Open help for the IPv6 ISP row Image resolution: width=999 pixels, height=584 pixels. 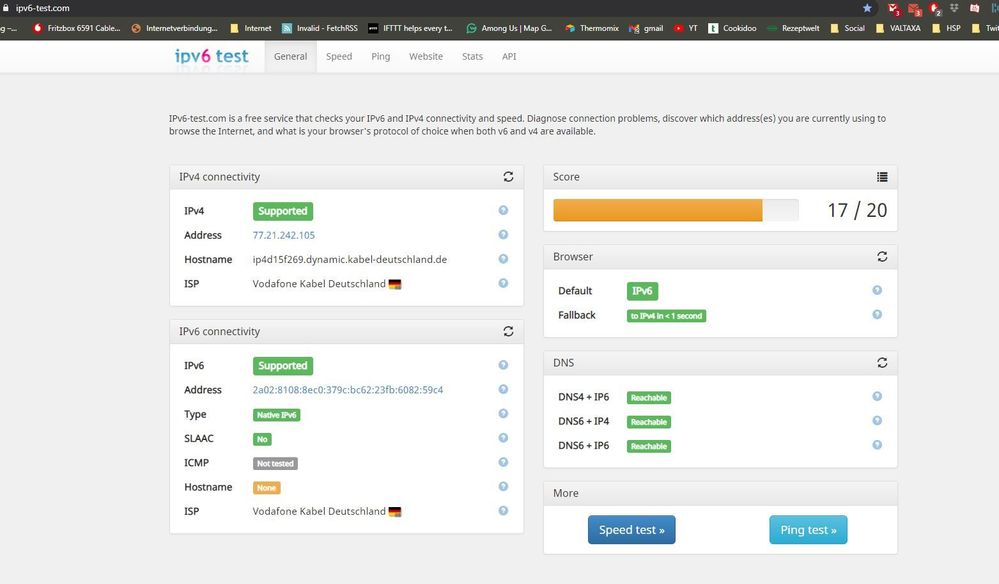tap(503, 510)
